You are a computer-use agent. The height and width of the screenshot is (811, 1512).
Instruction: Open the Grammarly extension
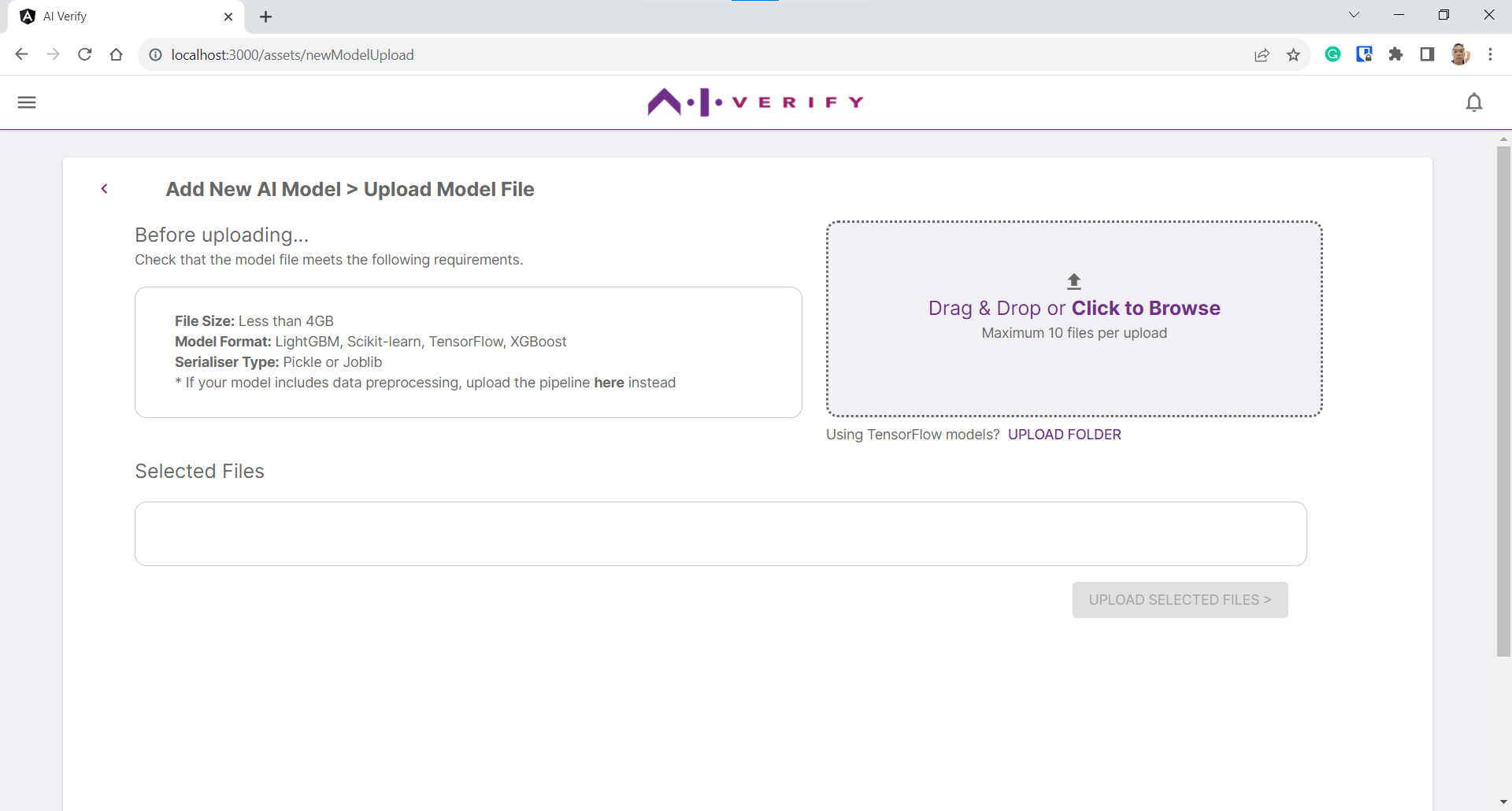pyautogui.click(x=1332, y=54)
